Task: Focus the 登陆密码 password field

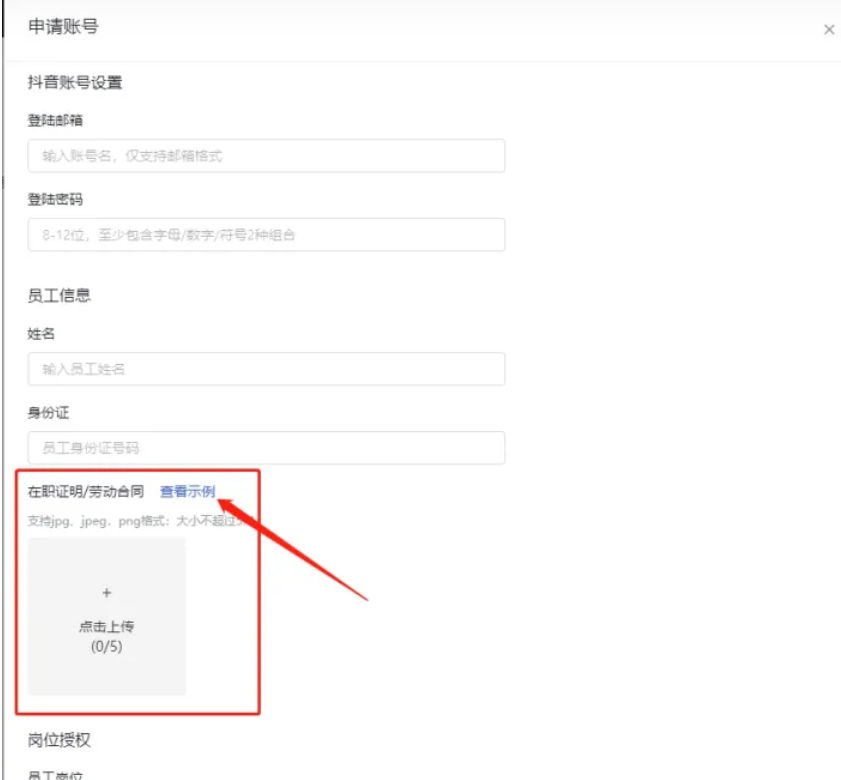Action: (266, 234)
